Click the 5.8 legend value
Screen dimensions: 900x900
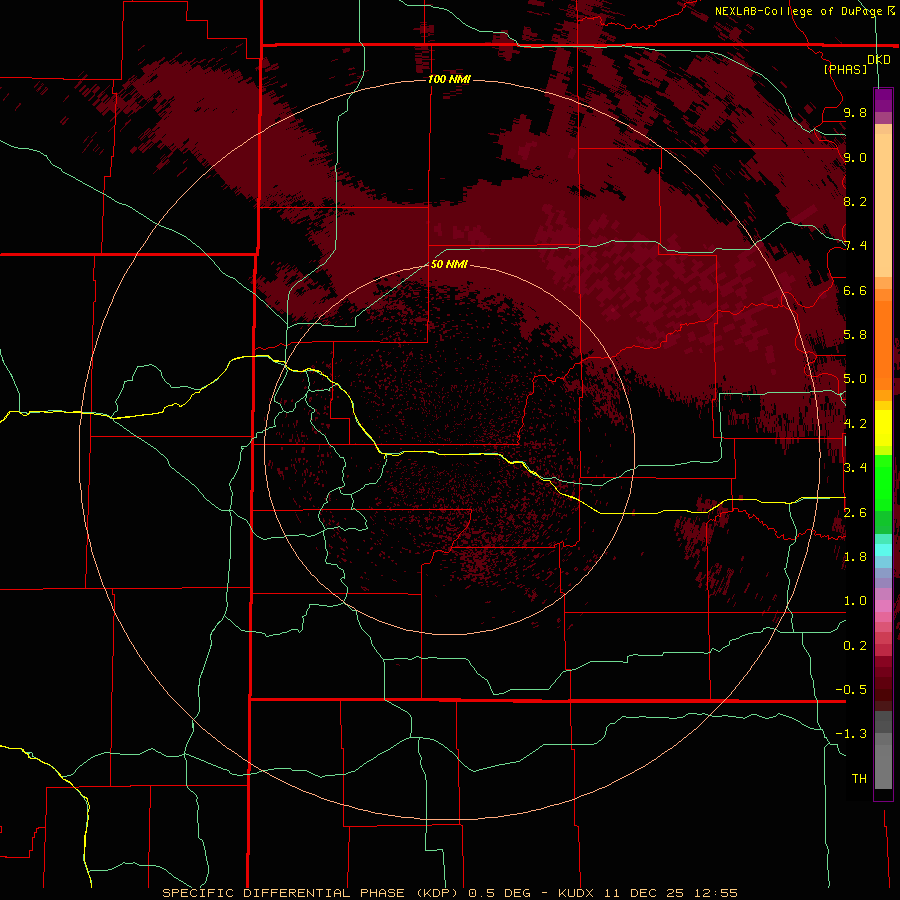point(855,335)
